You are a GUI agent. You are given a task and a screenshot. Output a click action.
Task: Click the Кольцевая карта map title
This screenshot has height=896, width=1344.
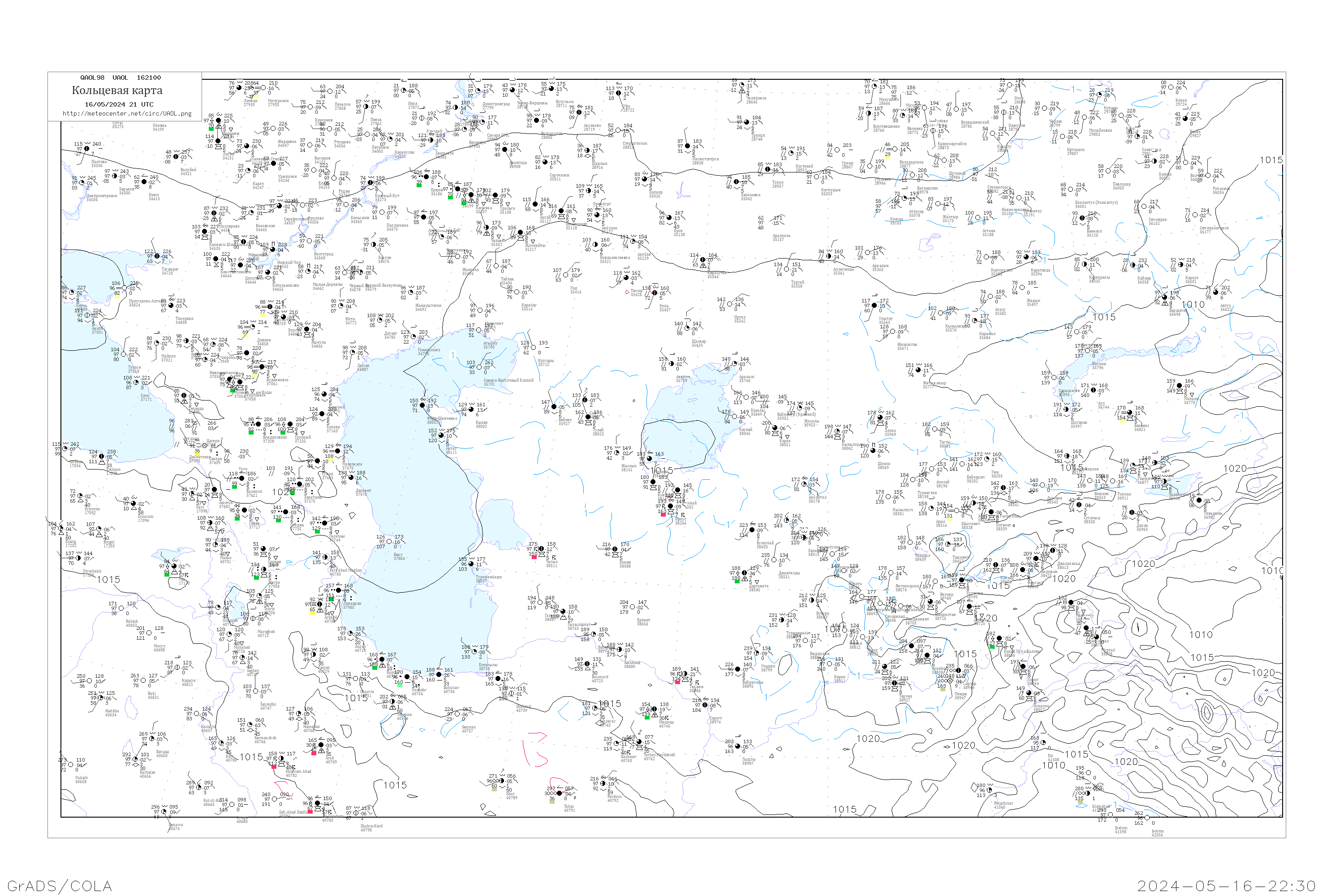tap(117, 90)
